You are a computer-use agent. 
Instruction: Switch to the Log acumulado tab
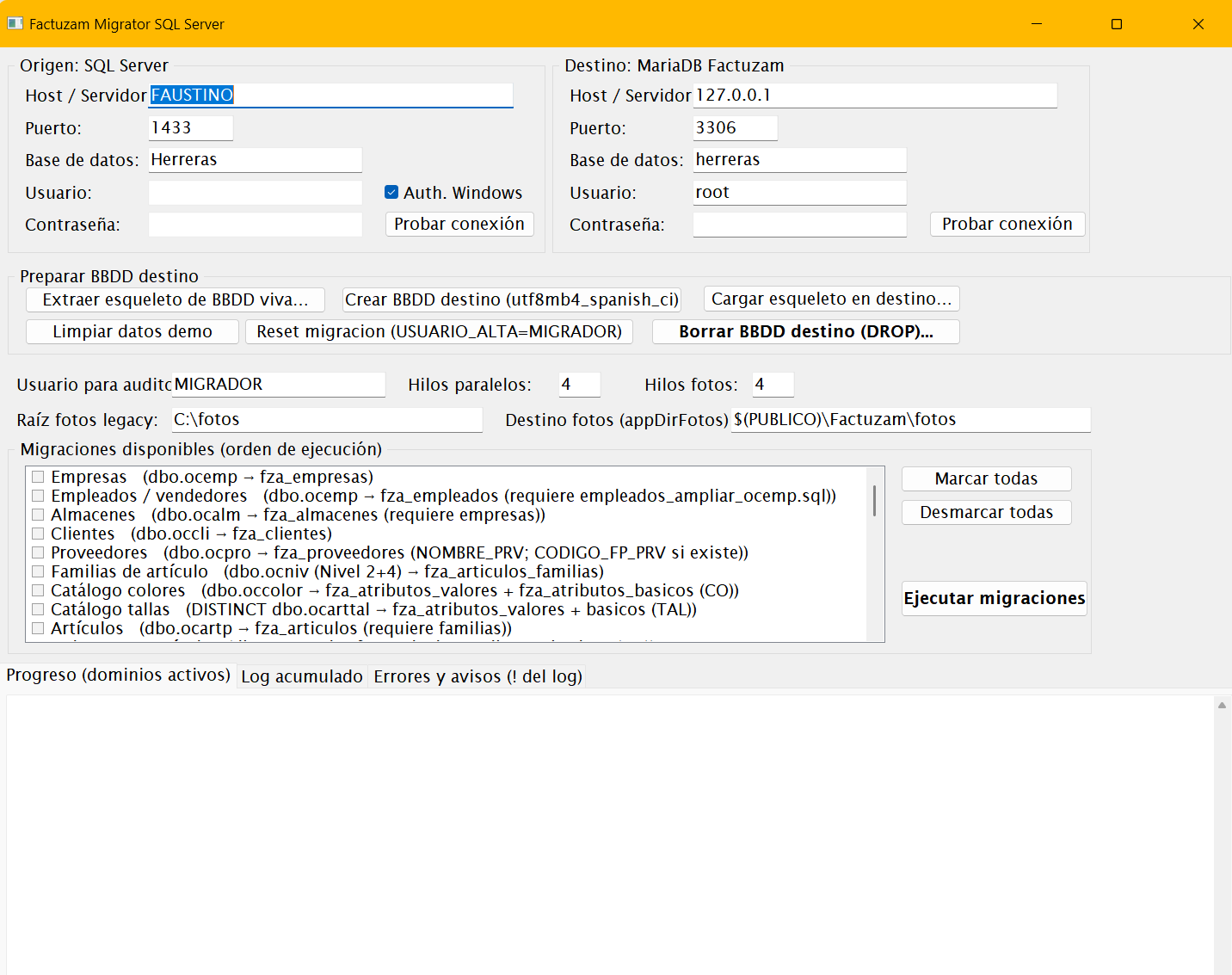(302, 676)
